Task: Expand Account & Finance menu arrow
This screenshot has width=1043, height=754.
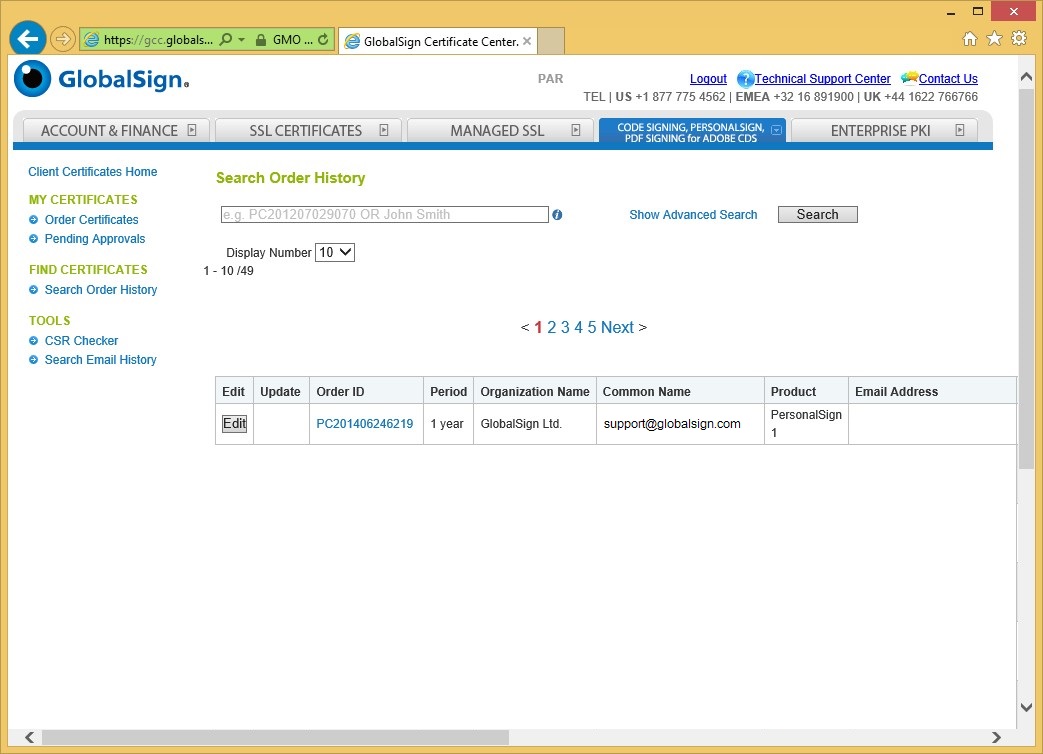Action: pyautogui.click(x=192, y=130)
